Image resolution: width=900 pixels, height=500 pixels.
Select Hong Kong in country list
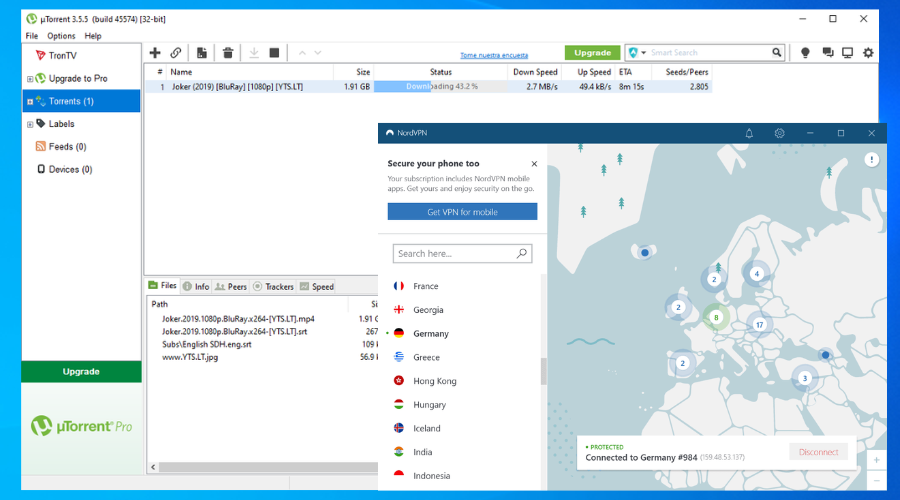tap(435, 381)
